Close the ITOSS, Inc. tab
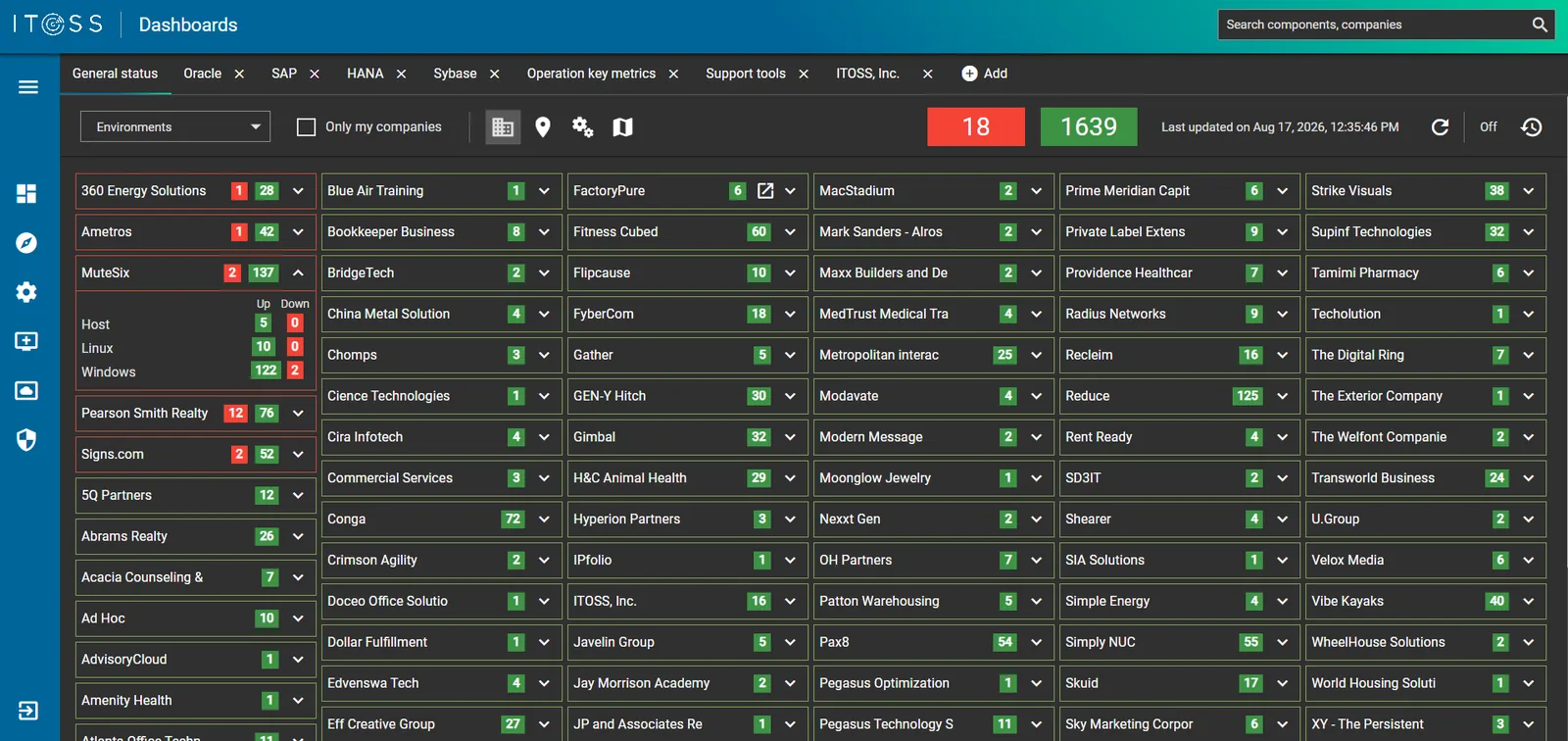 [928, 74]
